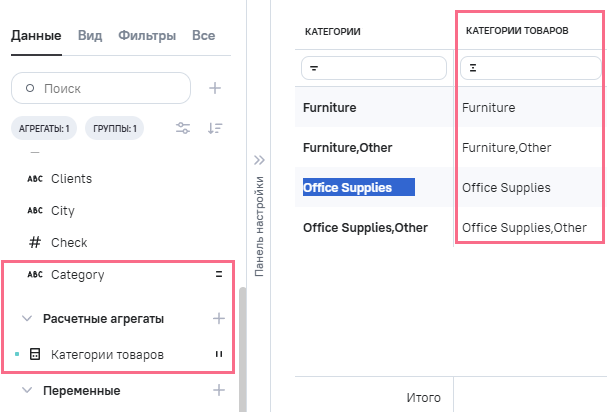Click the КАТЕГОРИИ ТОВАРОВ column header
Image resolution: width=607 pixels, height=412 pixels.
[517, 31]
